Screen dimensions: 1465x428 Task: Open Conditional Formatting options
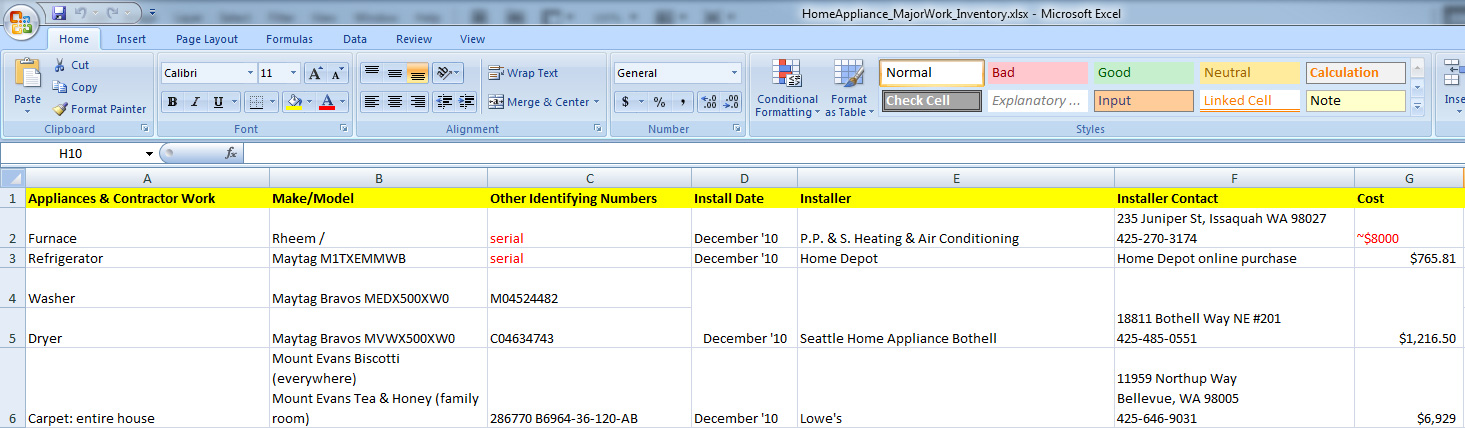(x=786, y=88)
